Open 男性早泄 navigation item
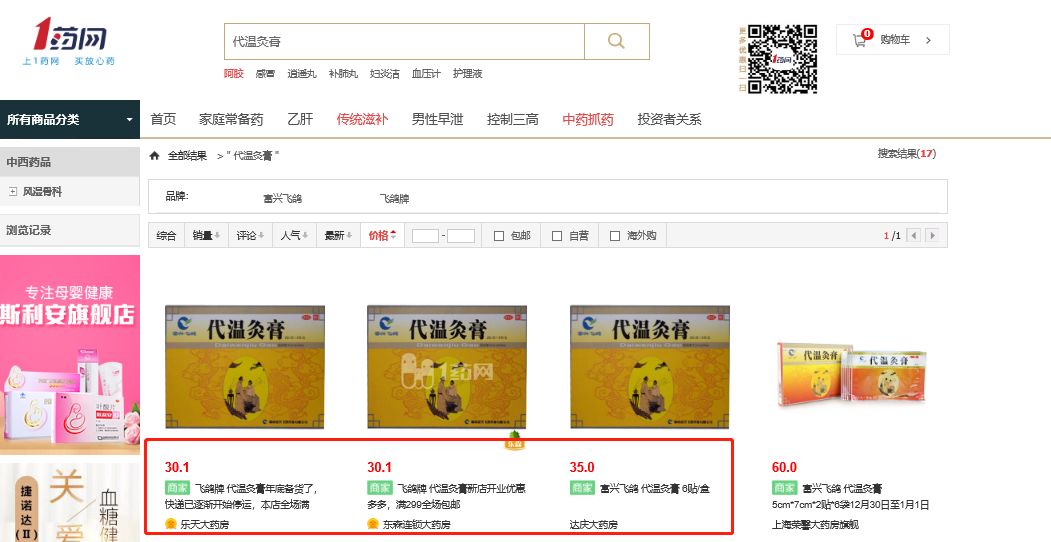 (x=437, y=119)
